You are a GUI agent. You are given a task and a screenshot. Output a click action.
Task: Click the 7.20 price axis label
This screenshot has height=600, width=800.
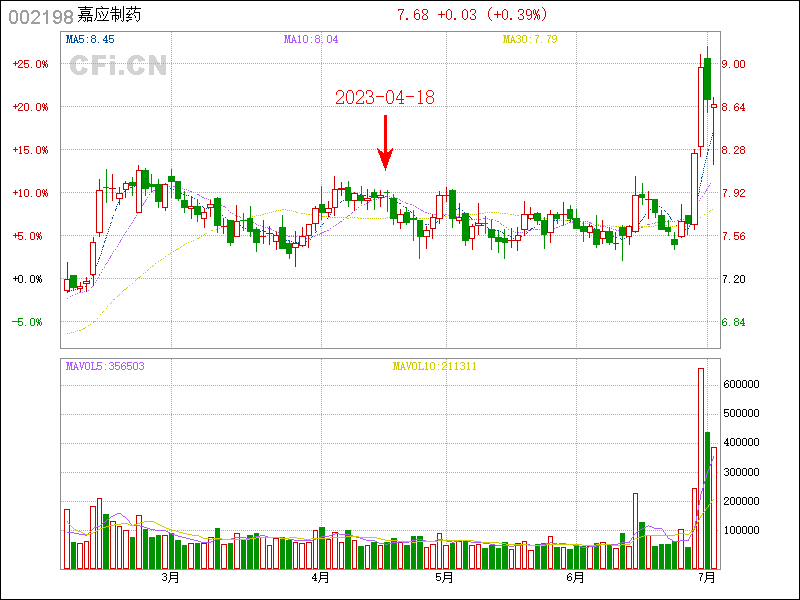[x=734, y=279]
